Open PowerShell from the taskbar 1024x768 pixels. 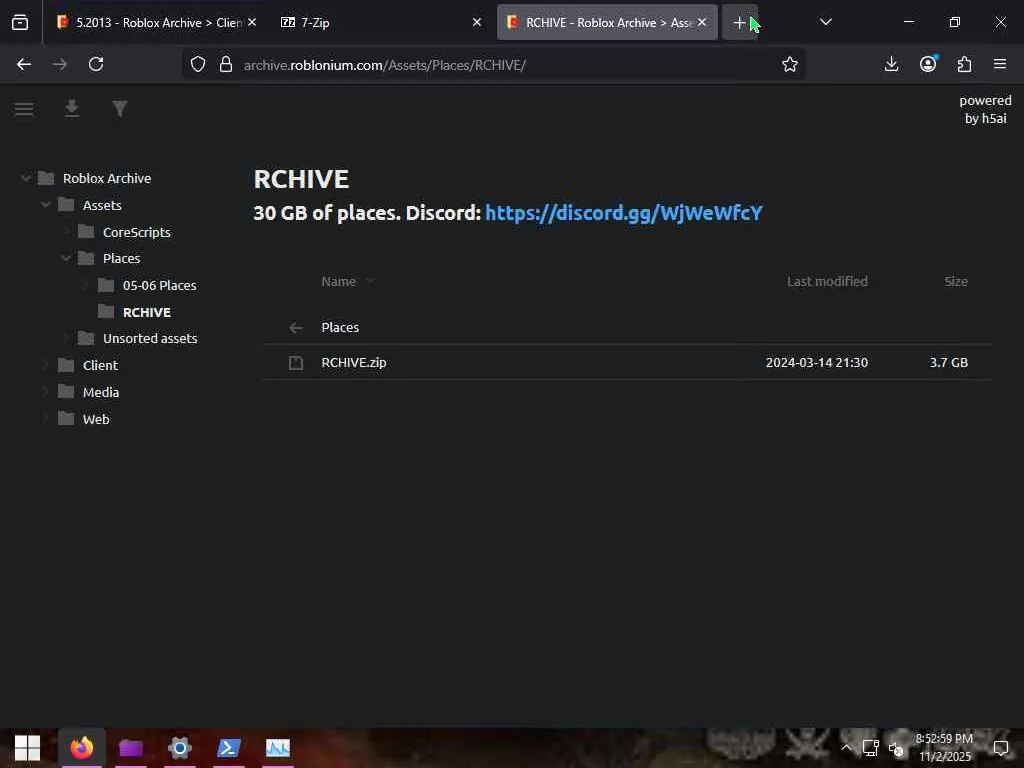229,748
